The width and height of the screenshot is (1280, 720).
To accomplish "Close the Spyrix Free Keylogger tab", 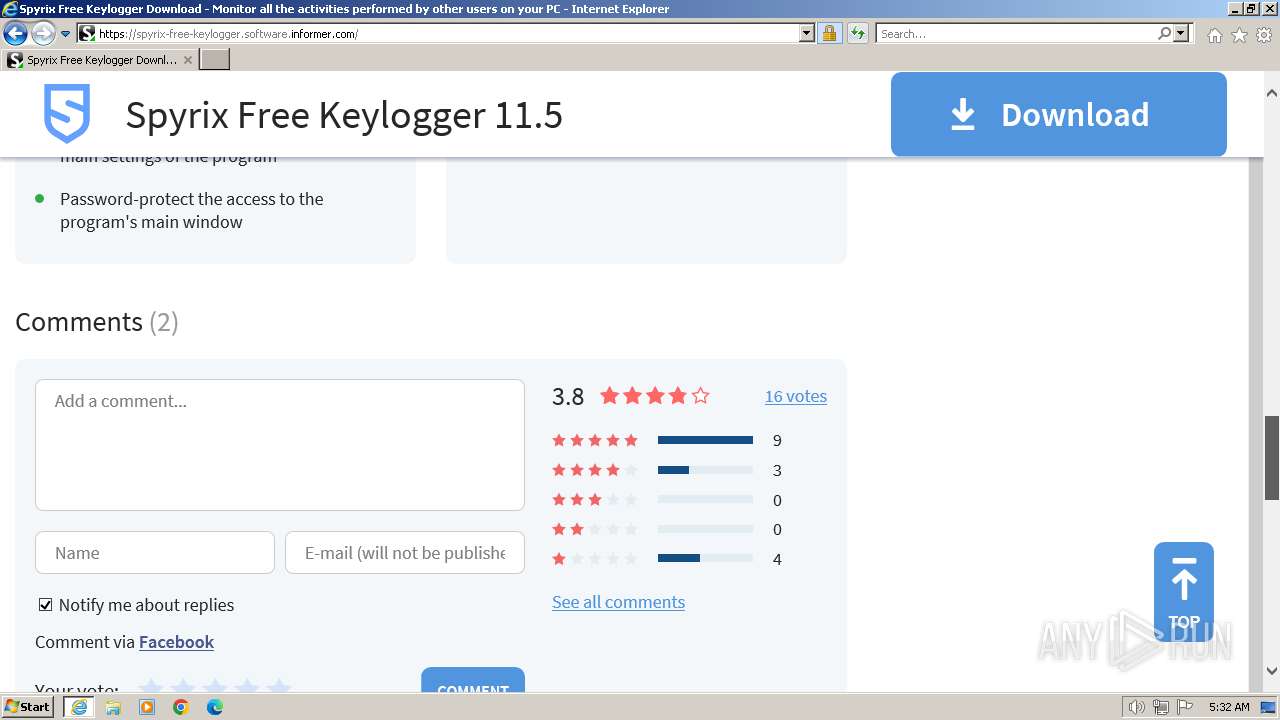I will click(187, 60).
